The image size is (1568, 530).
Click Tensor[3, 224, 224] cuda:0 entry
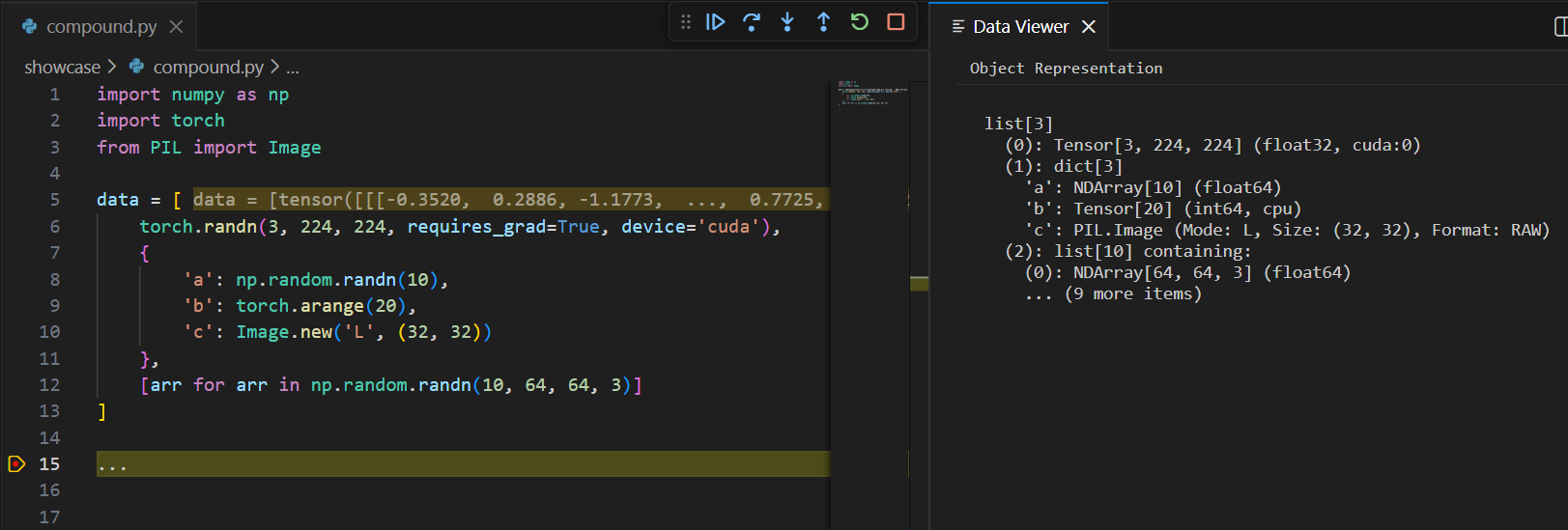pyautogui.click(x=1212, y=145)
